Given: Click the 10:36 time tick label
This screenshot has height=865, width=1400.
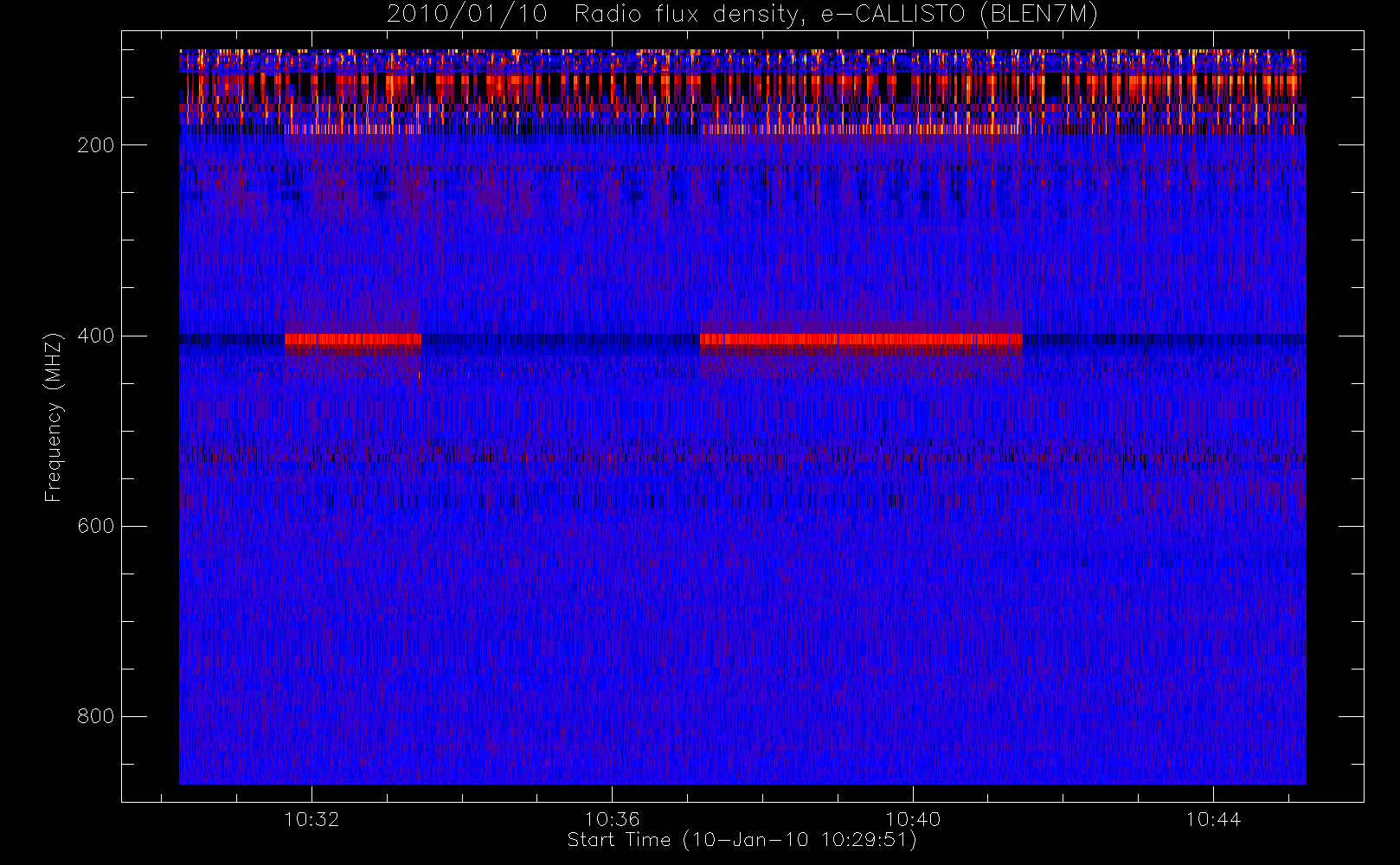Looking at the screenshot, I should [612, 819].
